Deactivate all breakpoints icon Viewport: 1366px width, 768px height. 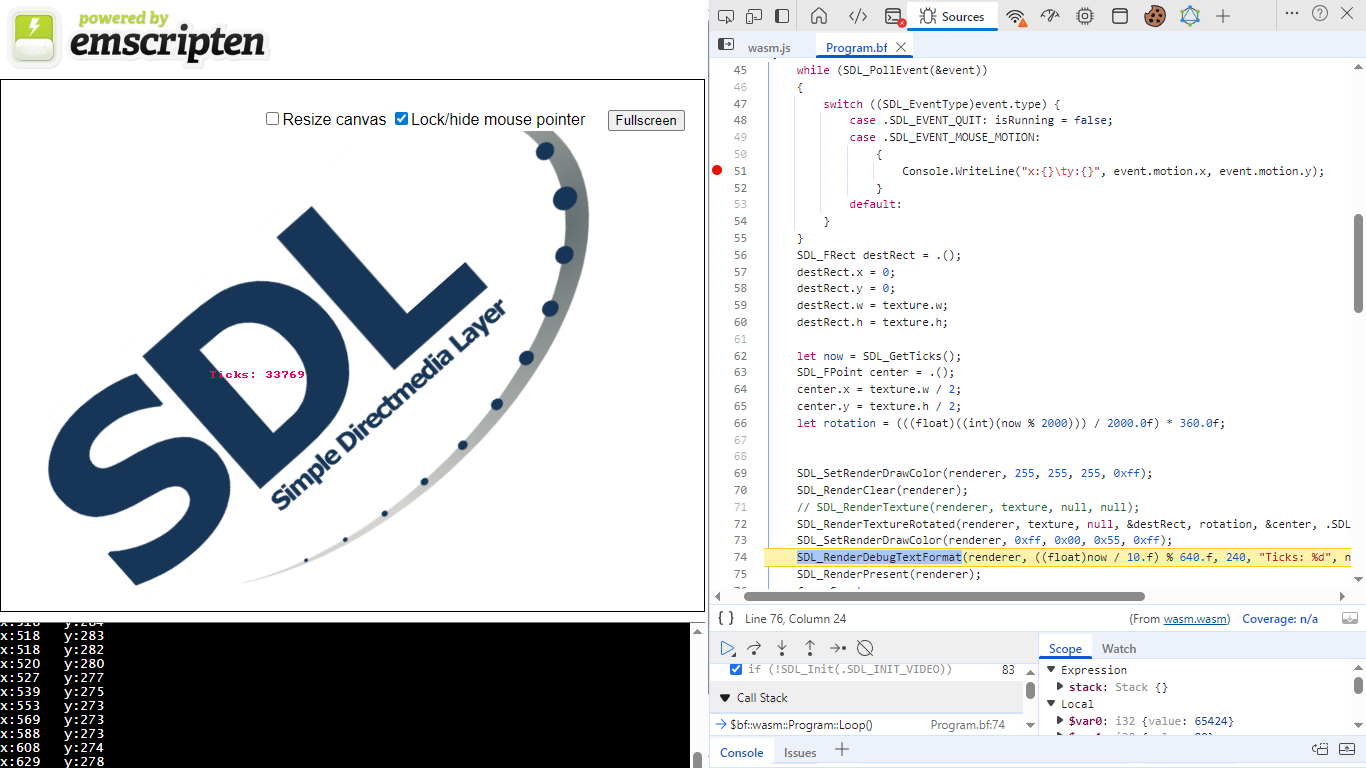click(x=866, y=648)
